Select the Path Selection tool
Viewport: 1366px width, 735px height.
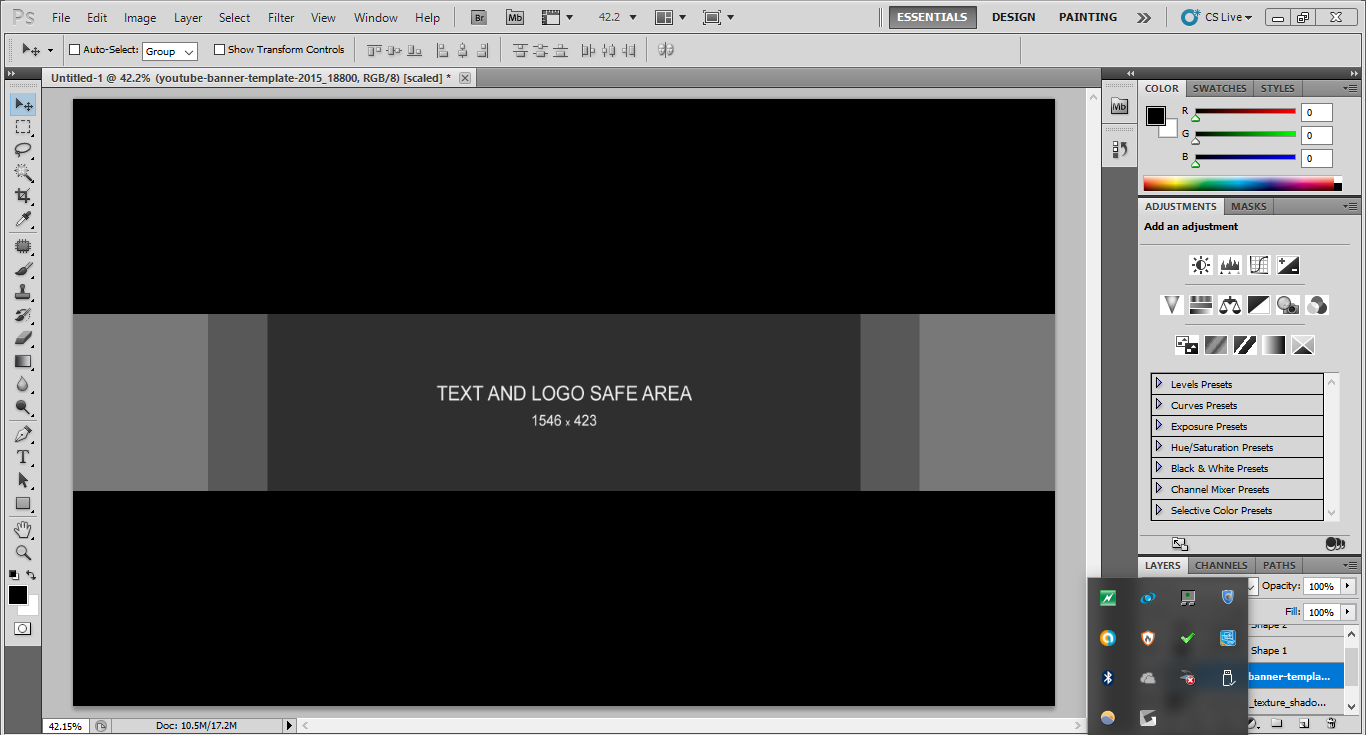(x=23, y=480)
